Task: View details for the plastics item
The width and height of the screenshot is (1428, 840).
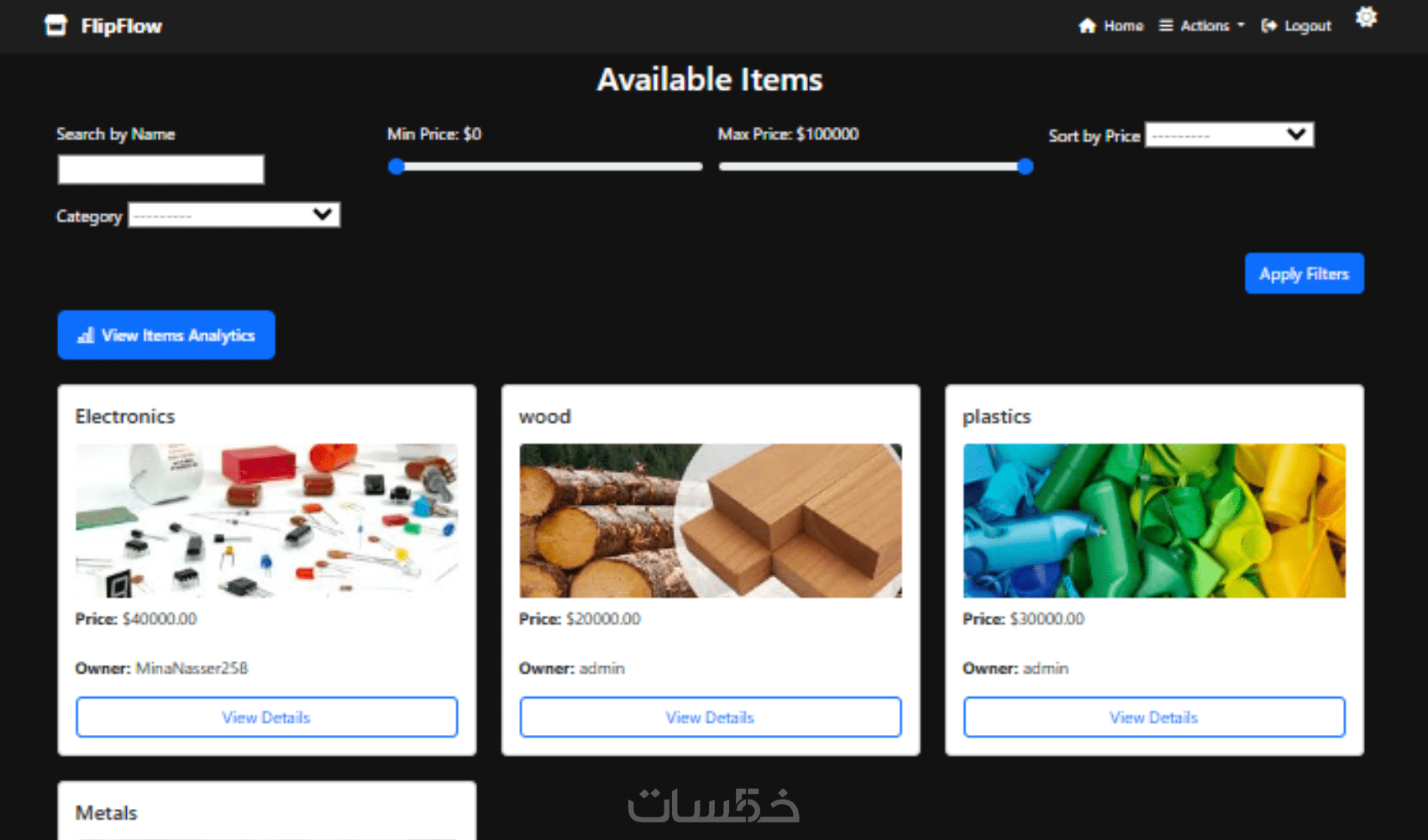Action: [1153, 717]
